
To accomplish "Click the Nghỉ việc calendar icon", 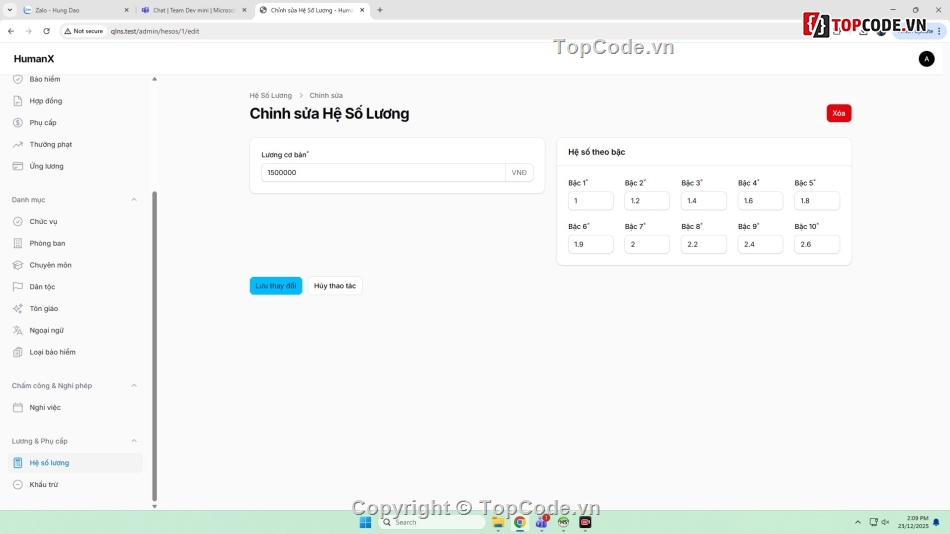I will coord(18,408).
